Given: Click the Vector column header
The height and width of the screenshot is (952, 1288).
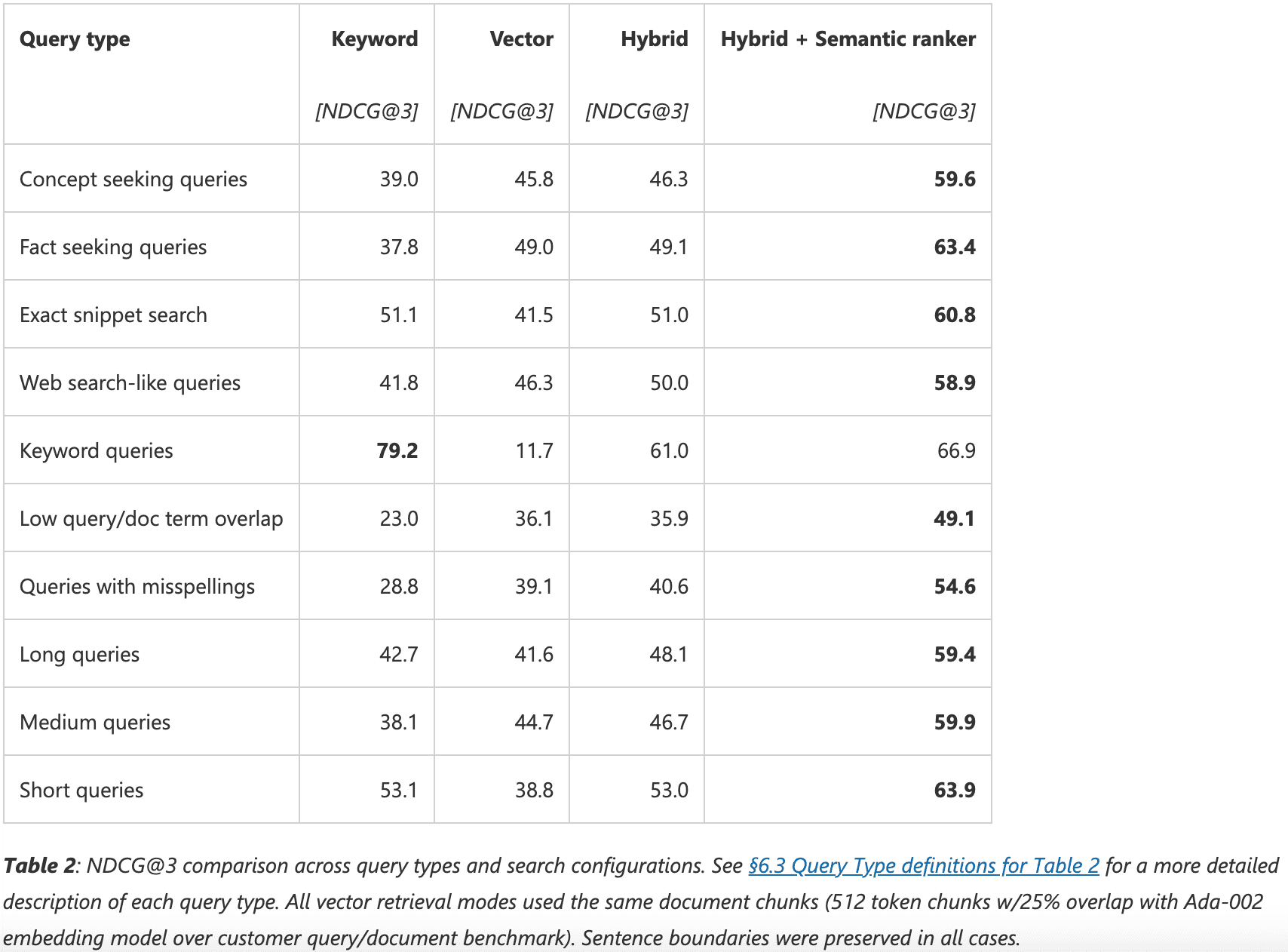Looking at the screenshot, I should pos(521,39).
